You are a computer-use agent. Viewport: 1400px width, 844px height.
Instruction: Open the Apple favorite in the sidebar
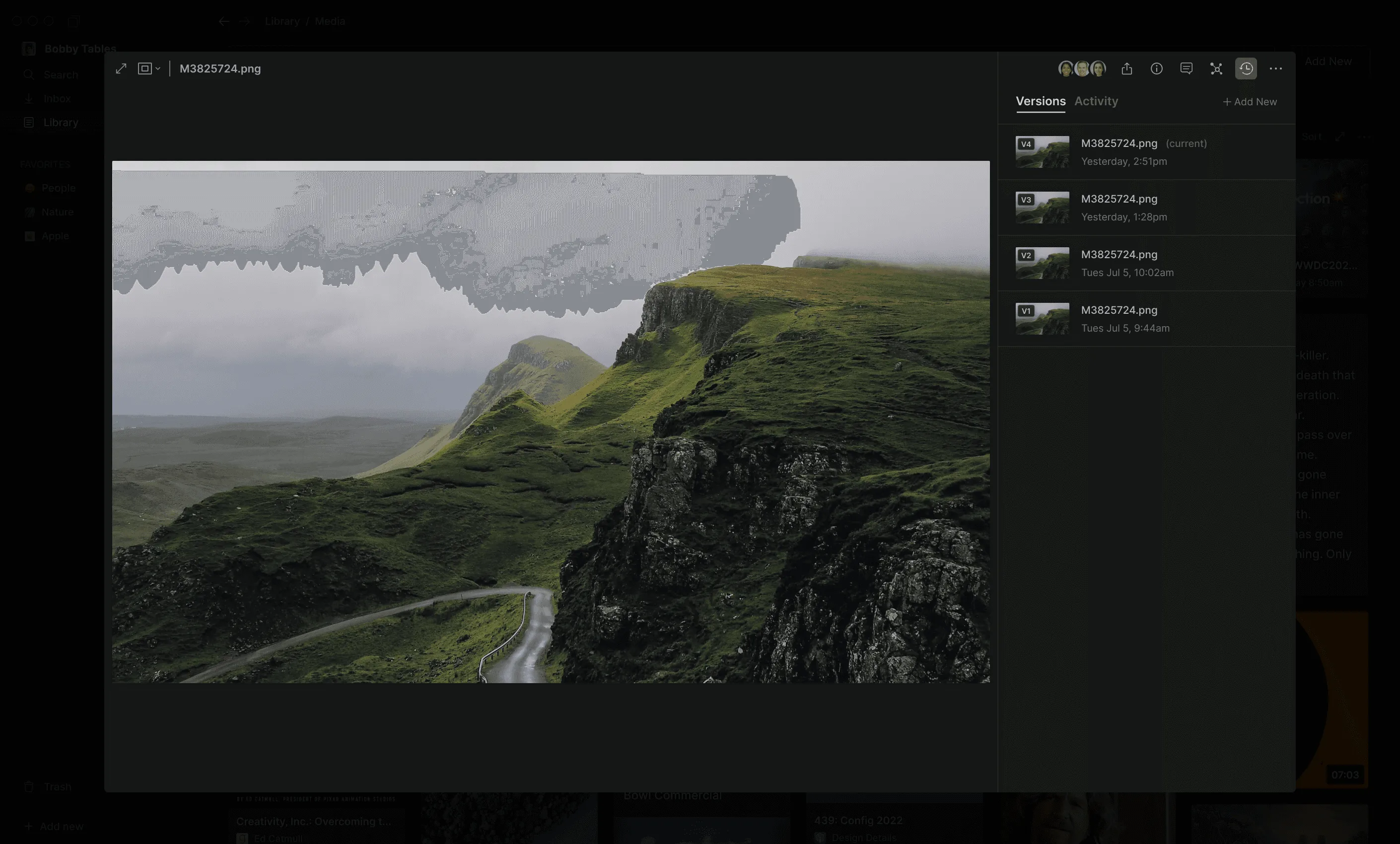pos(47,236)
